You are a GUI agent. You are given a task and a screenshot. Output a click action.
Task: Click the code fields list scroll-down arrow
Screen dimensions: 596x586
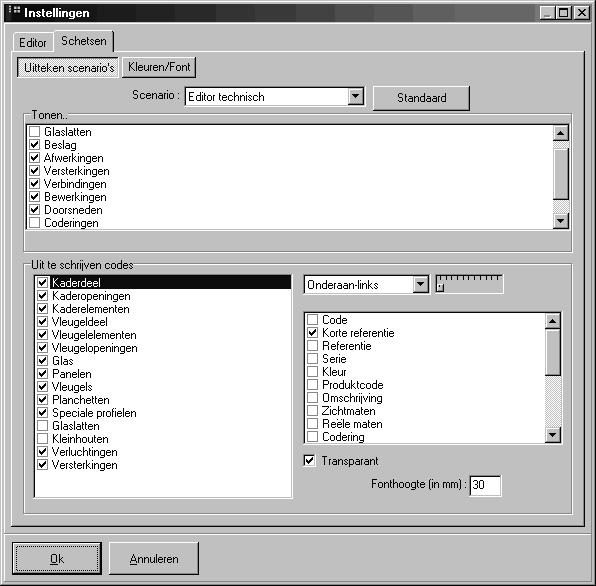(553, 435)
